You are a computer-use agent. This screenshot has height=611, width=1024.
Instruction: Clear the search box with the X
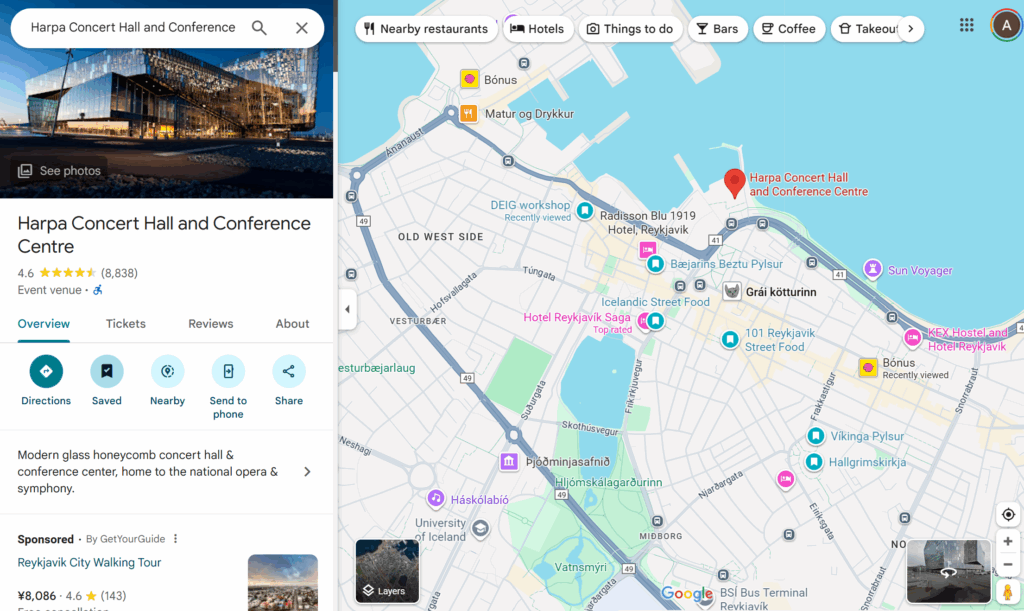302,27
